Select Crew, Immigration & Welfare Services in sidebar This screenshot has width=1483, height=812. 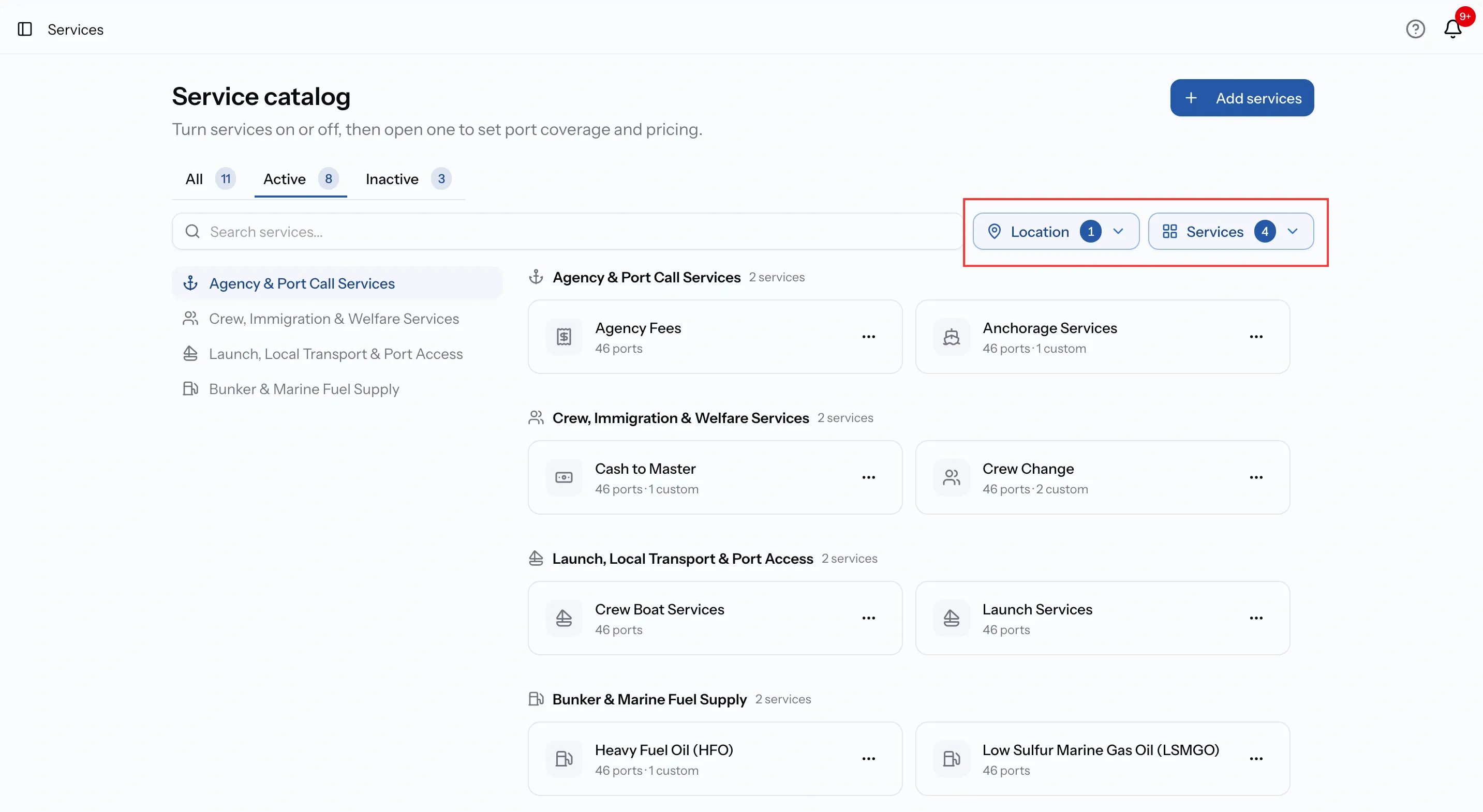coord(337,319)
